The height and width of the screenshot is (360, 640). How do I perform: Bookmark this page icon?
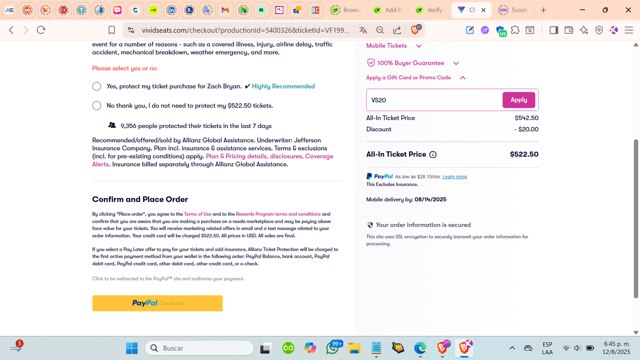click(x=111, y=30)
